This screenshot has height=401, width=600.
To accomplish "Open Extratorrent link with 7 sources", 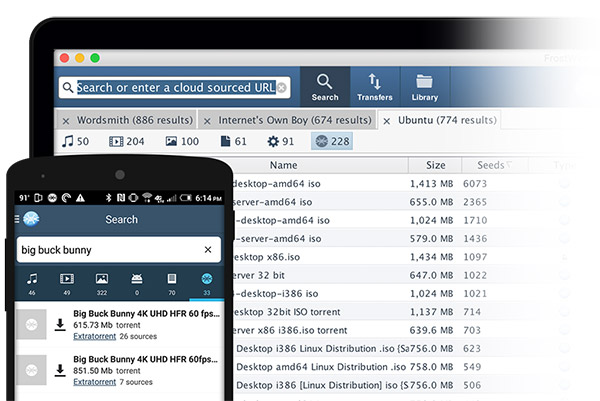I will [95, 382].
